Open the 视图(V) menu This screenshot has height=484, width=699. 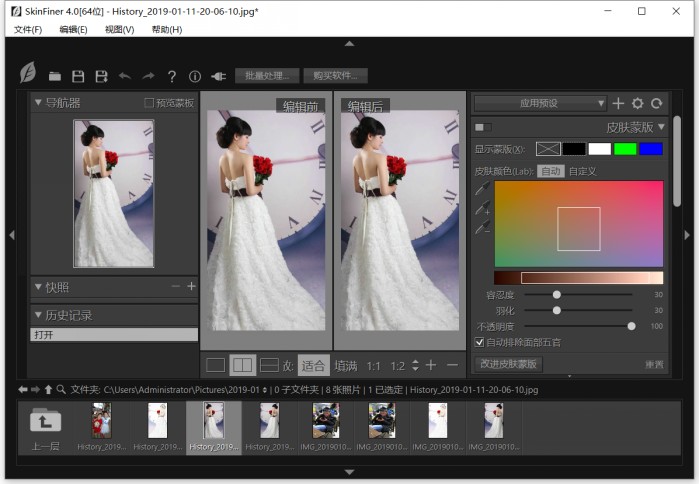click(119, 30)
